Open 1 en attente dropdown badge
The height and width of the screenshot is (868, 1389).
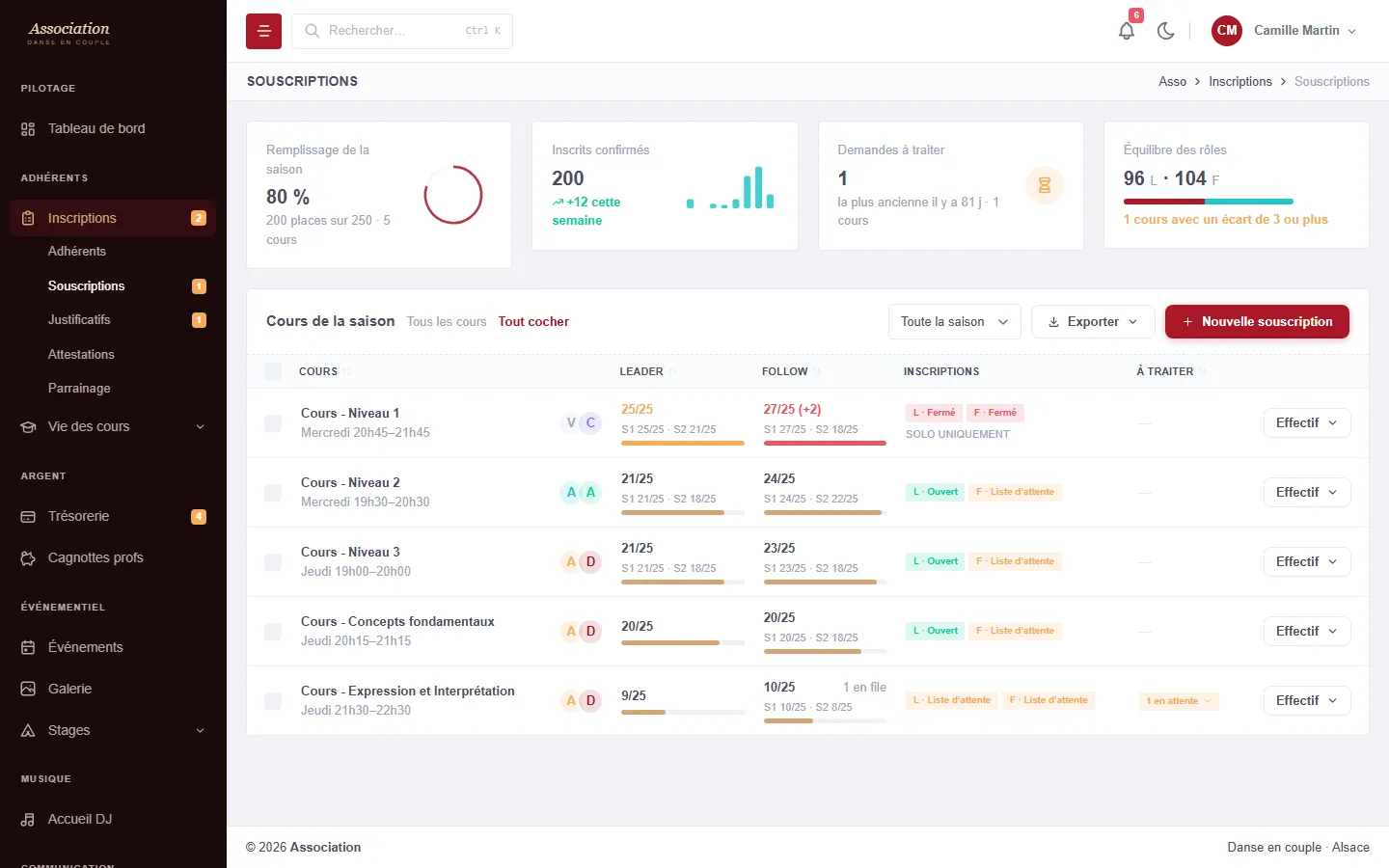[1179, 701]
